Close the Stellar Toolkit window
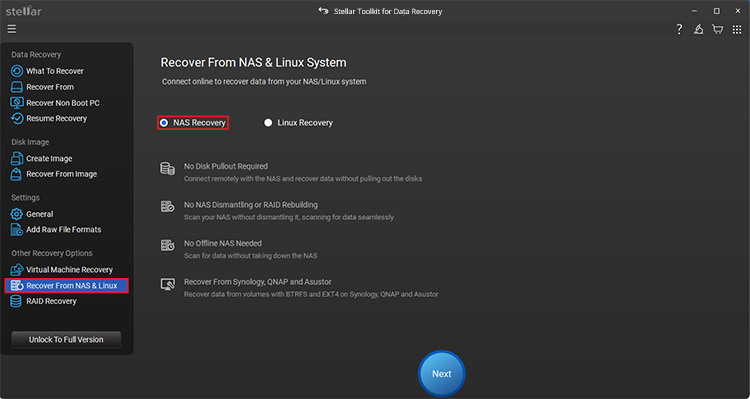750x399 pixels. (738, 11)
